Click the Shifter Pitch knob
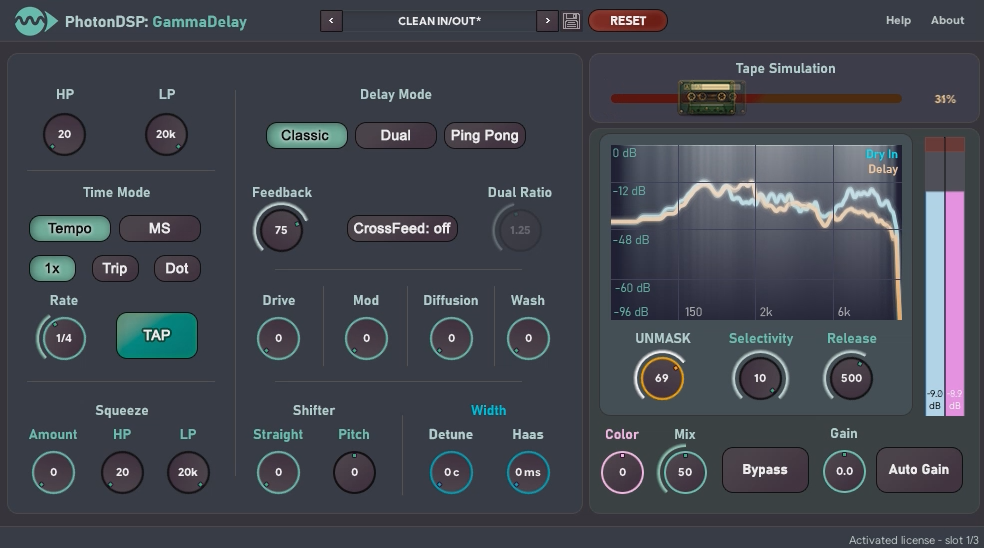This screenshot has width=984, height=548. [355, 473]
